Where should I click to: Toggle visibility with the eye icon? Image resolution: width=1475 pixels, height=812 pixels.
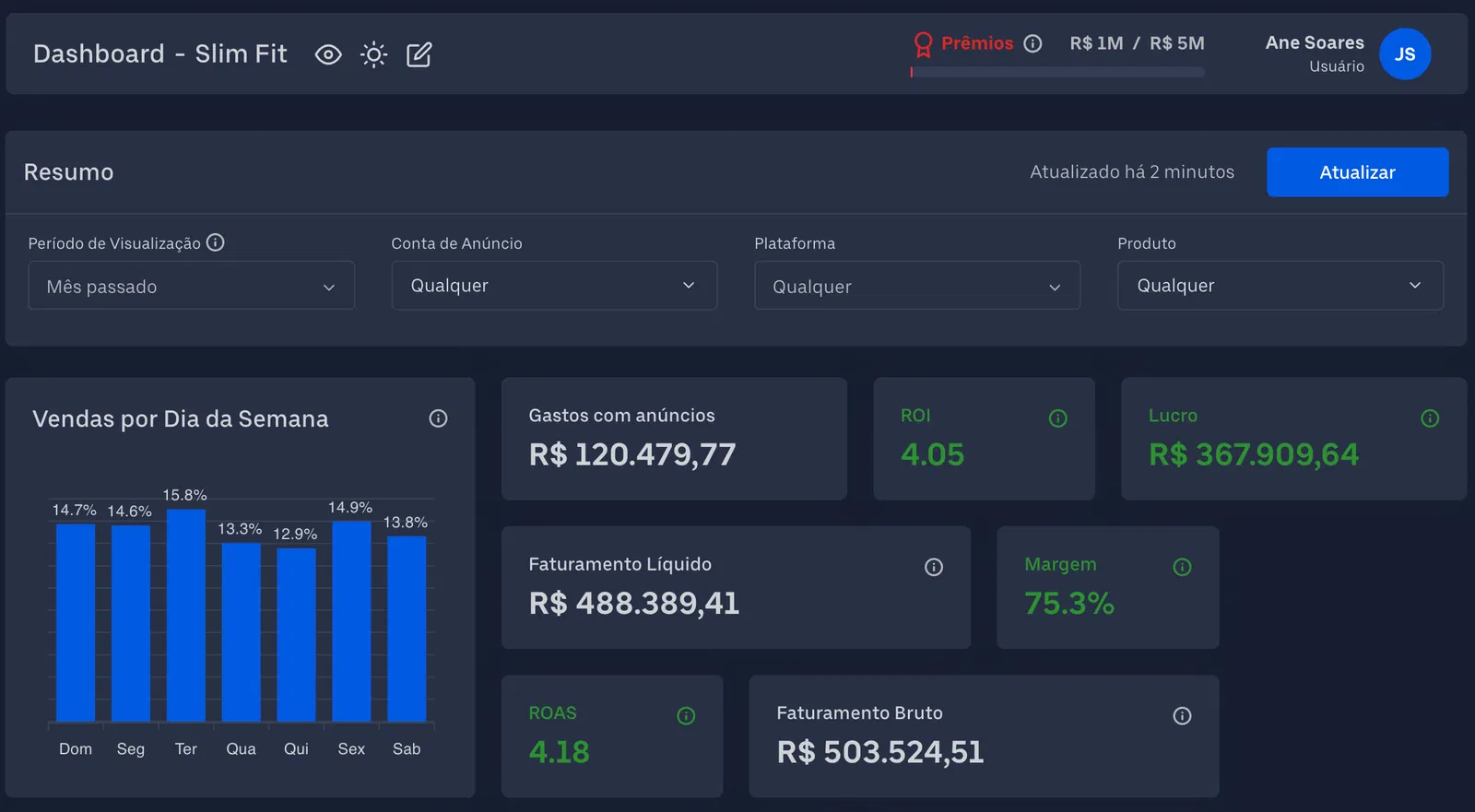point(328,55)
